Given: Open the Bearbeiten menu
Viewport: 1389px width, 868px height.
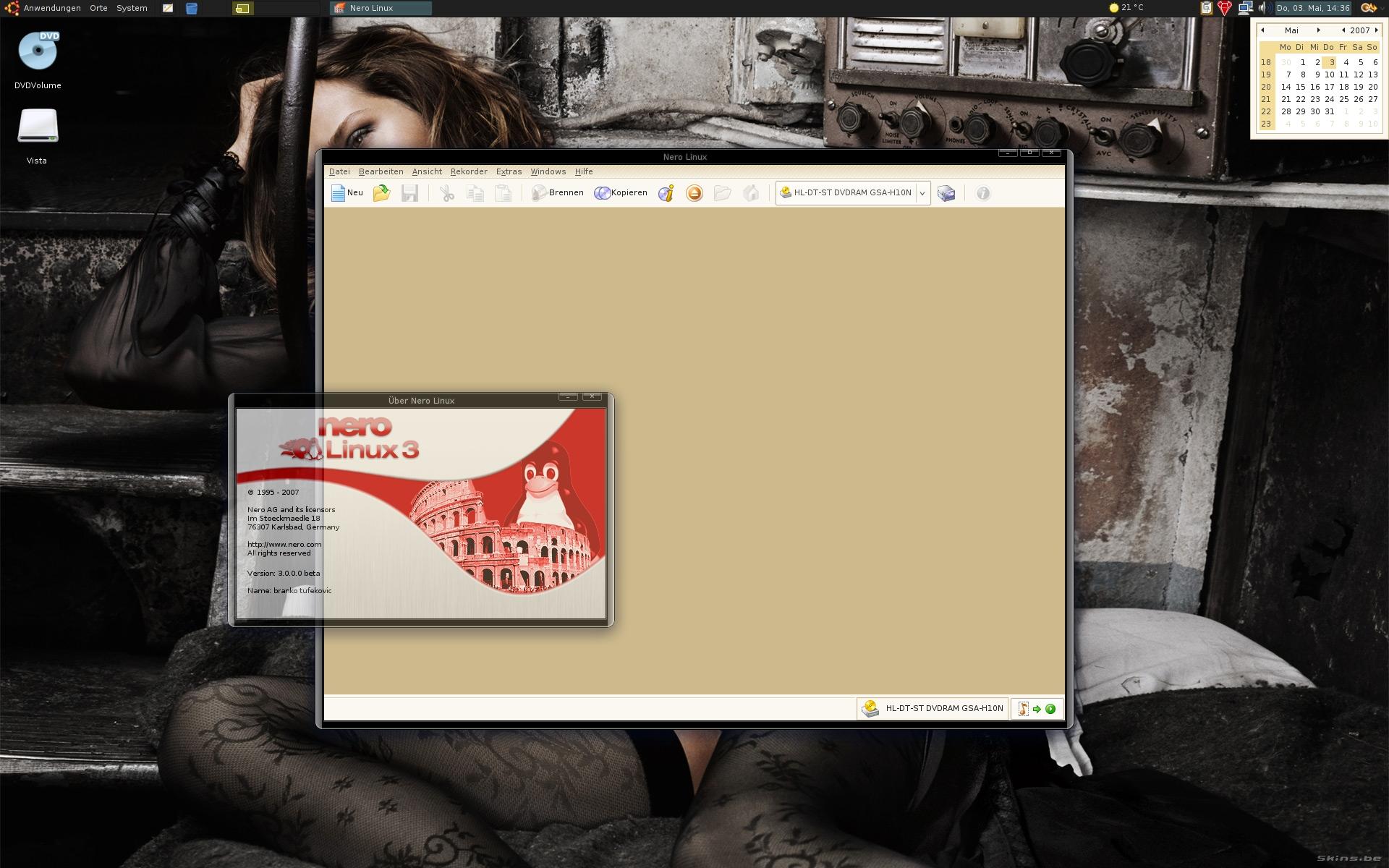Looking at the screenshot, I should [381, 171].
